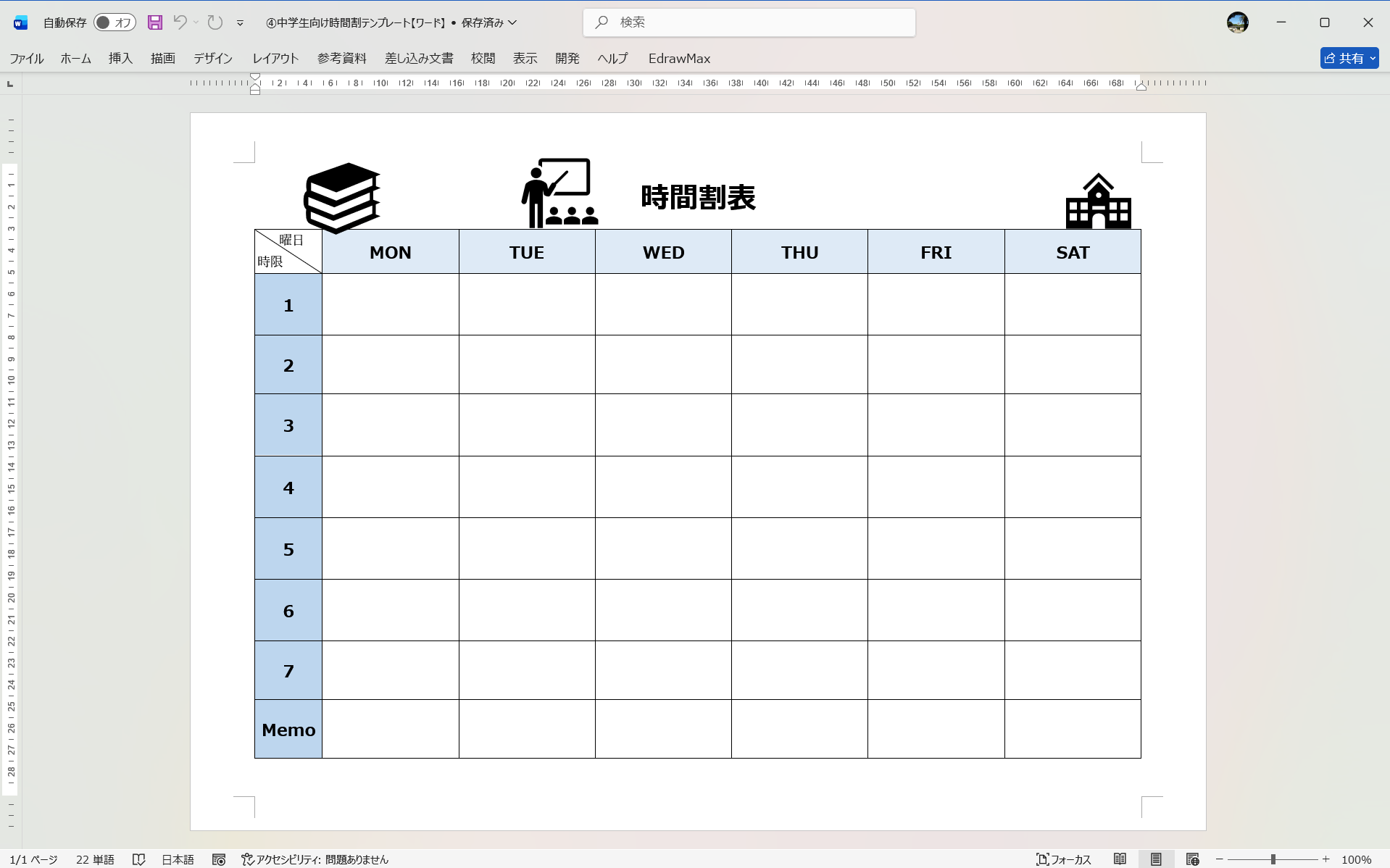Expand the document title dropdown arrow
Screen dimensions: 1390x868
point(513,22)
